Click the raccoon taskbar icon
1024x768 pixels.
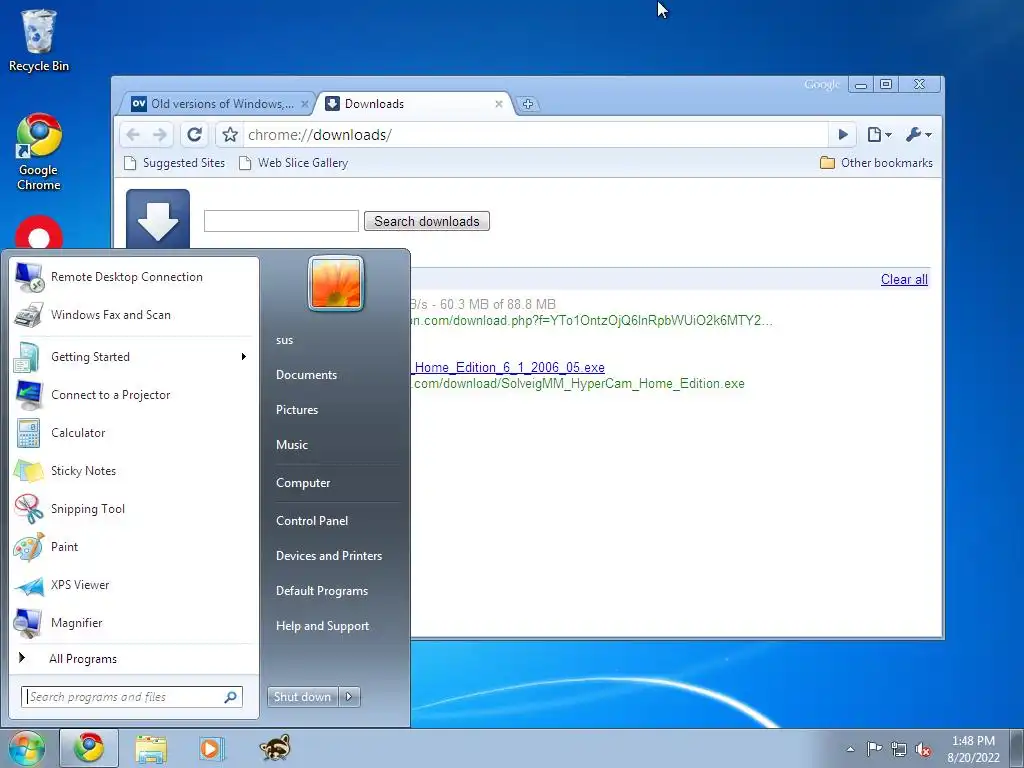click(x=275, y=748)
